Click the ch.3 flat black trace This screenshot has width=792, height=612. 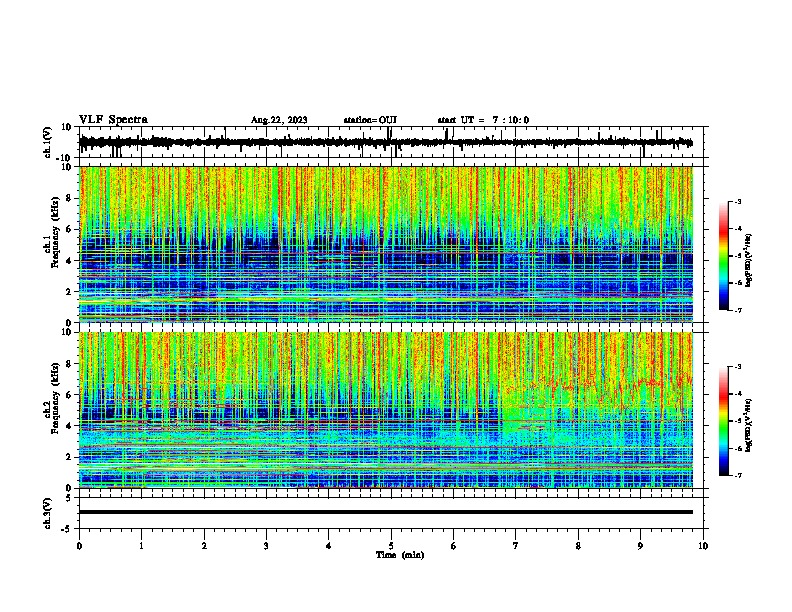385,512
